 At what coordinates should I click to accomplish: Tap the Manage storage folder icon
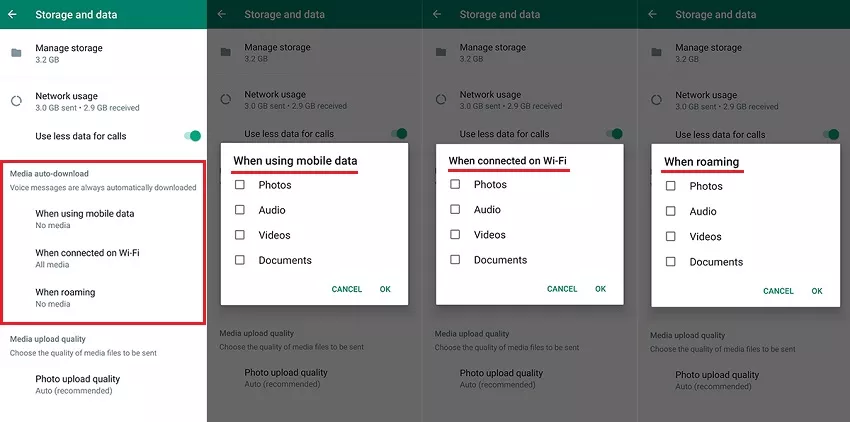click(16, 53)
